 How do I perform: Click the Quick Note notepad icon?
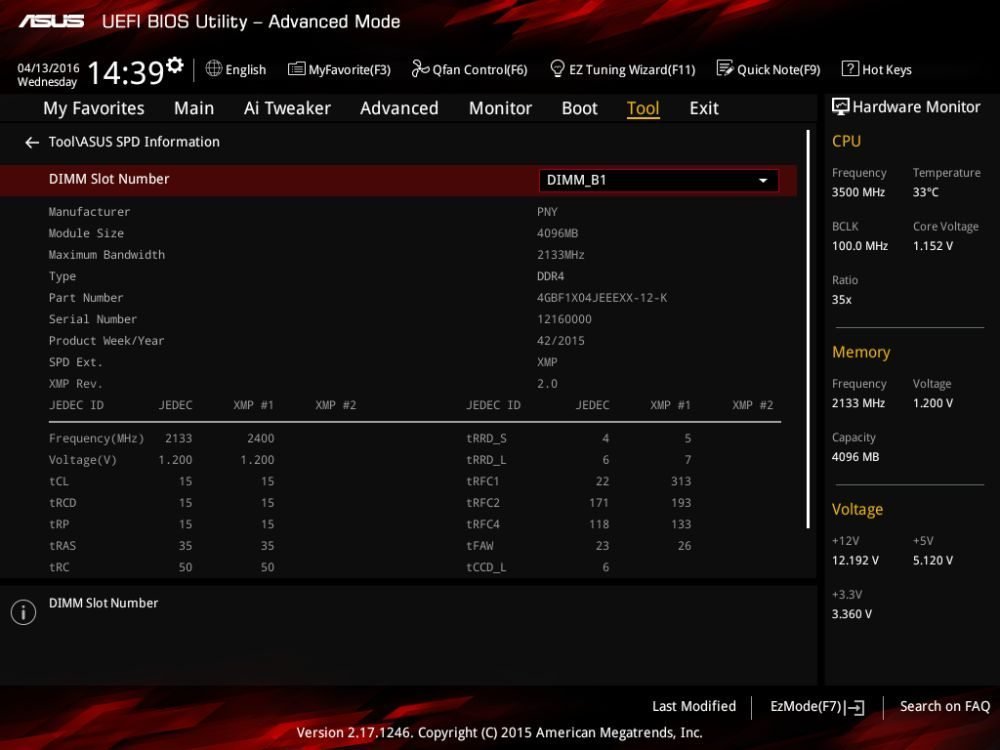pos(724,68)
